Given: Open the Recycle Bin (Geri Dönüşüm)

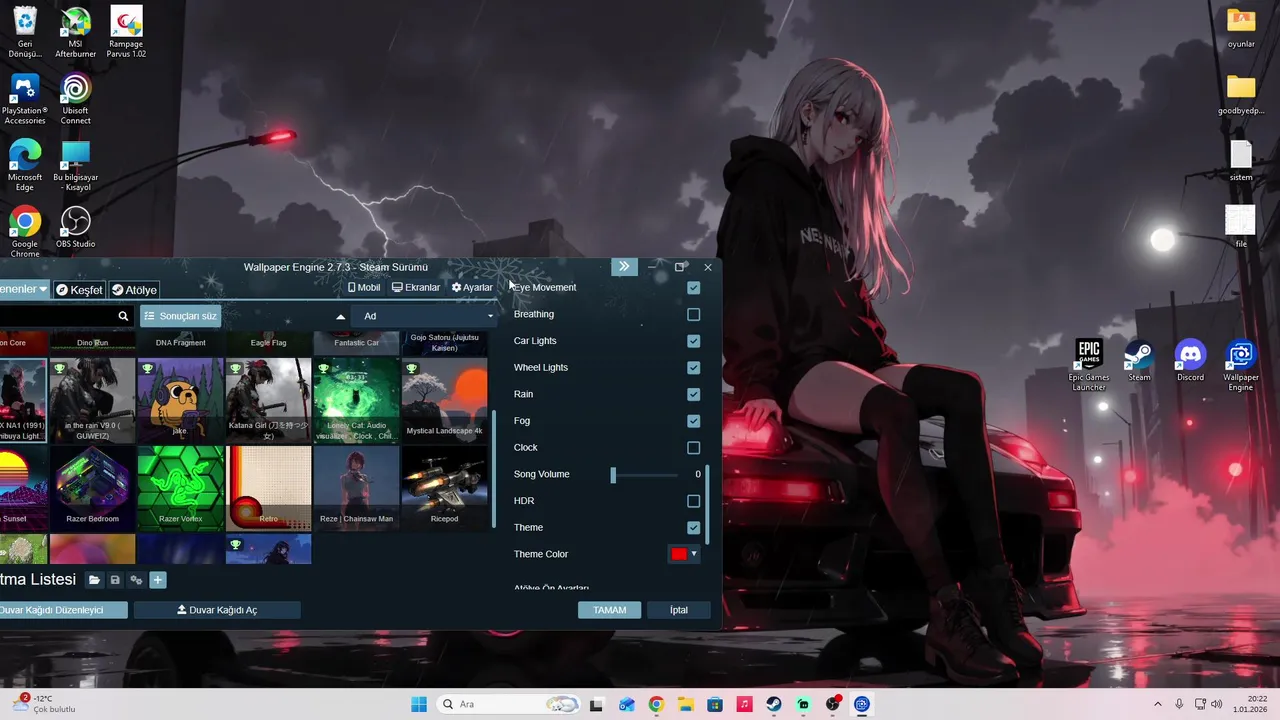Looking at the screenshot, I should 25,32.
